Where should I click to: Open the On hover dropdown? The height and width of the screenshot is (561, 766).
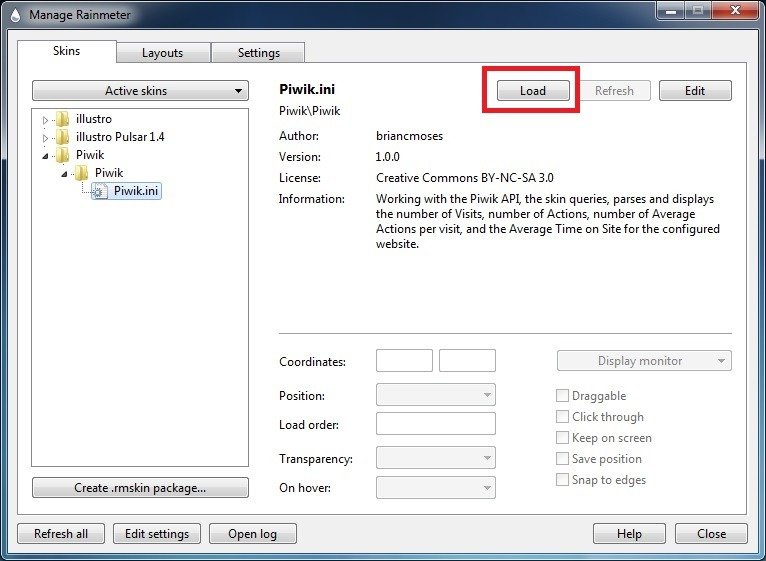[x=436, y=487]
